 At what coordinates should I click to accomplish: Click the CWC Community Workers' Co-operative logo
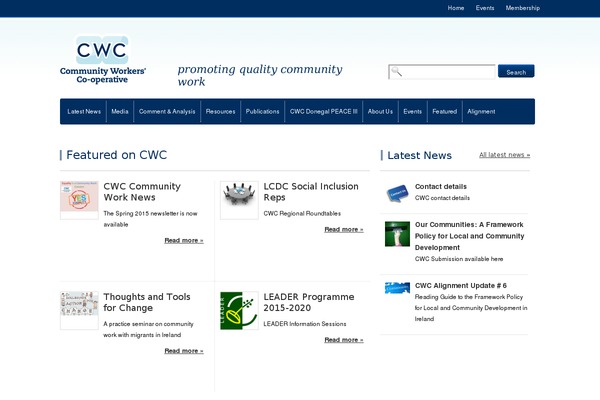[103, 60]
